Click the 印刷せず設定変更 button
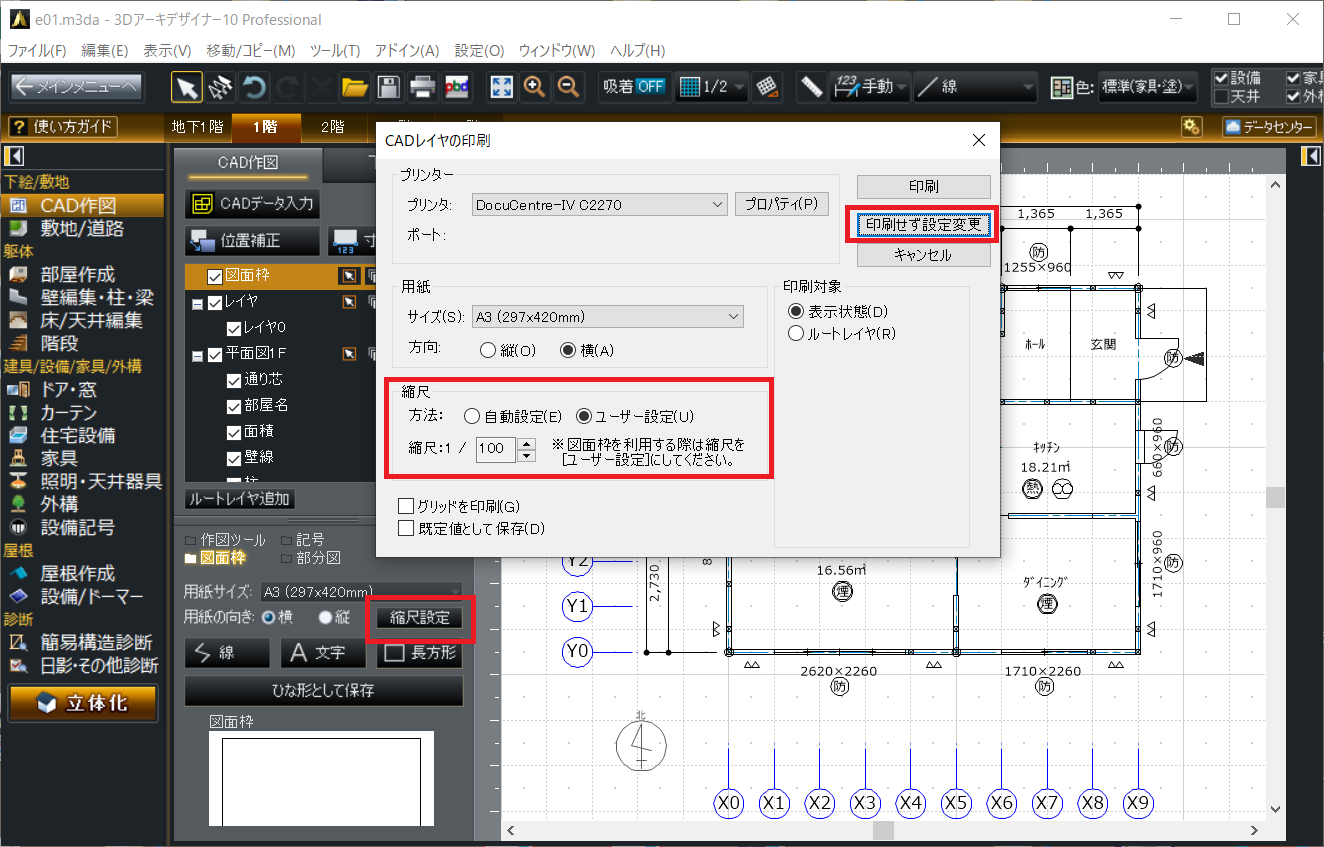 [923, 225]
